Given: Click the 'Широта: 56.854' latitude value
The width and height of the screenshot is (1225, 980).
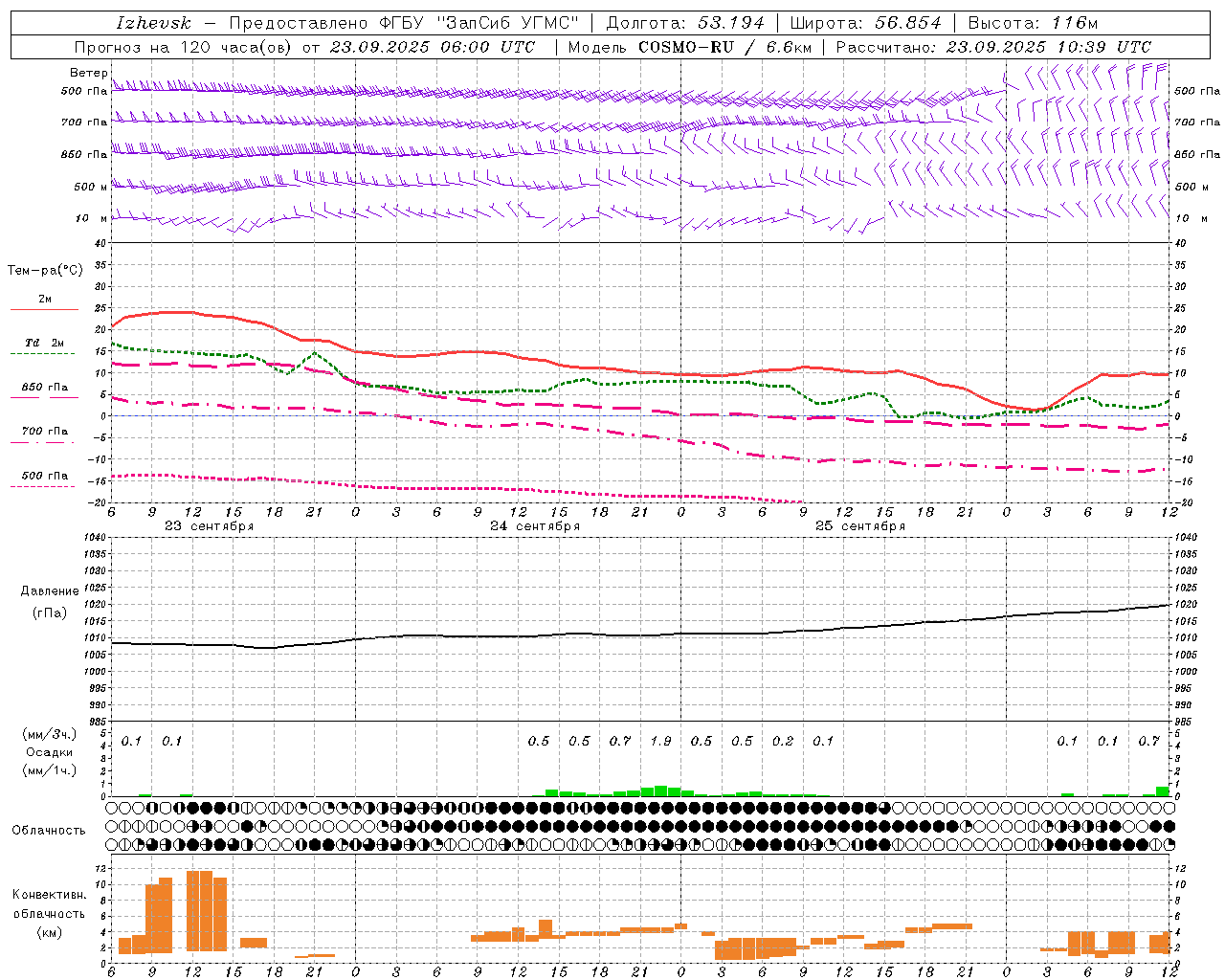Looking at the screenshot, I should (865, 23).
